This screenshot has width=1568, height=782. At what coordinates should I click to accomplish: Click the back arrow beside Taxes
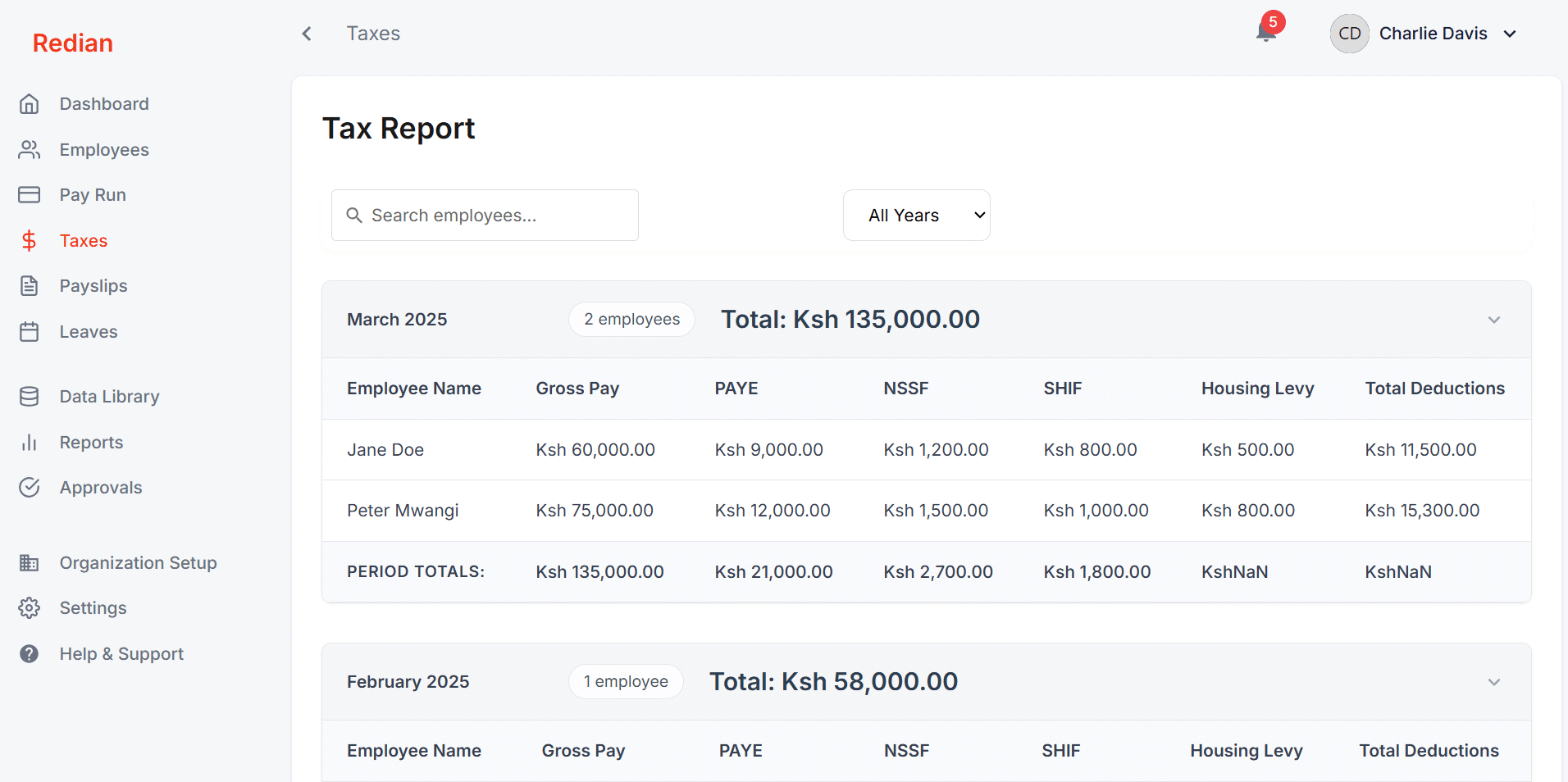(307, 34)
